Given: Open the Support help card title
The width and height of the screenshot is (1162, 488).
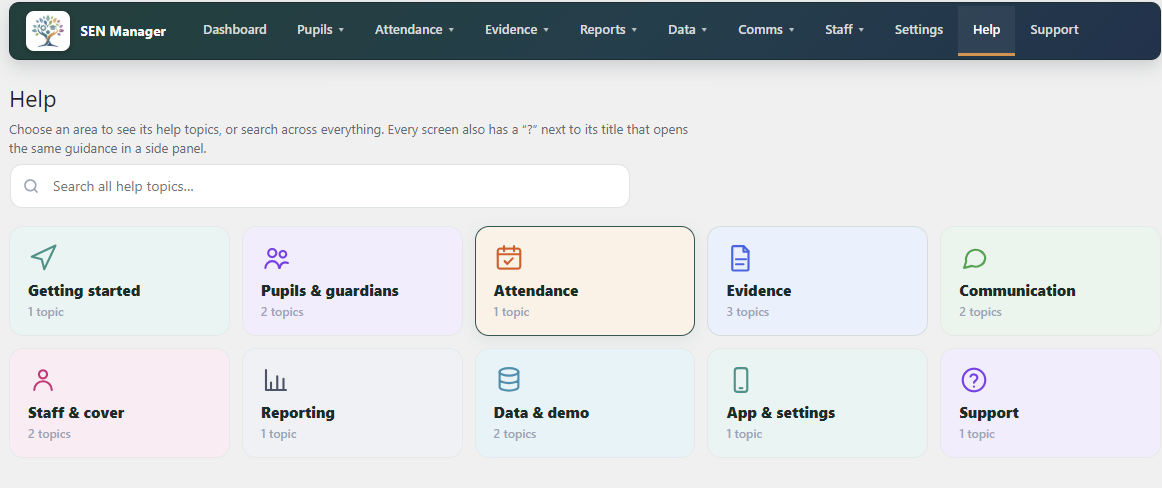Looking at the screenshot, I should coord(989,412).
